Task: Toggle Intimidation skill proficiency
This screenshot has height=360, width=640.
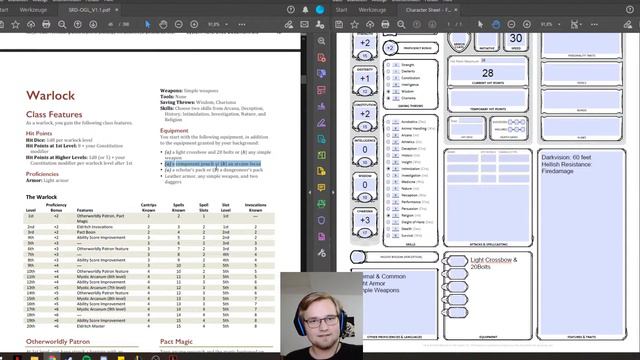Action: (x=388, y=169)
